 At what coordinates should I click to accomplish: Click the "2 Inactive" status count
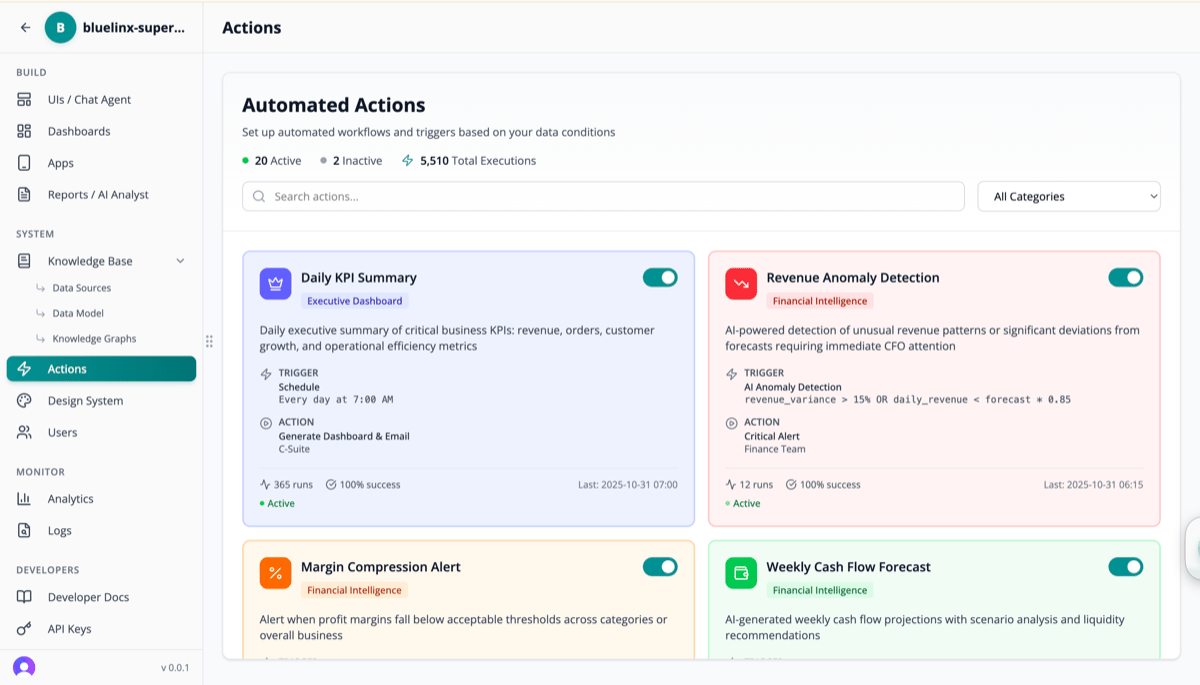tap(357, 161)
